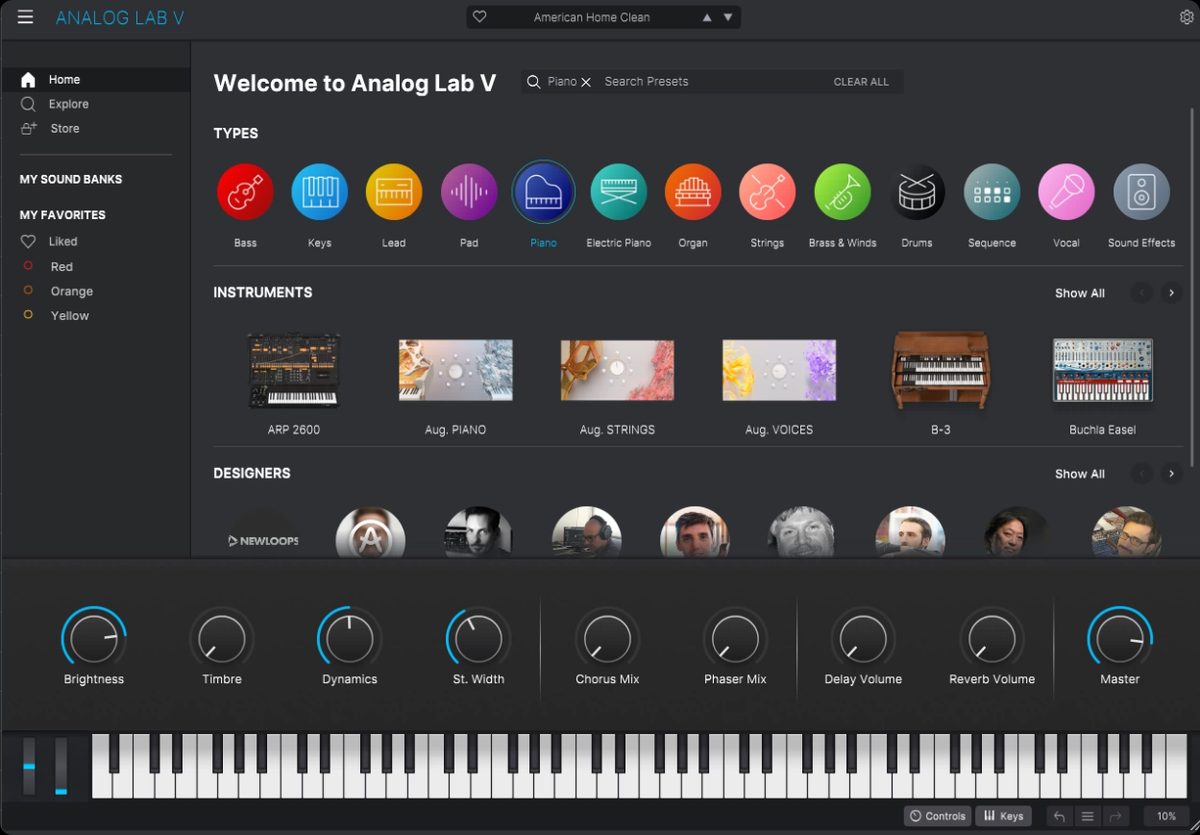Show all instruments

(x=1080, y=293)
